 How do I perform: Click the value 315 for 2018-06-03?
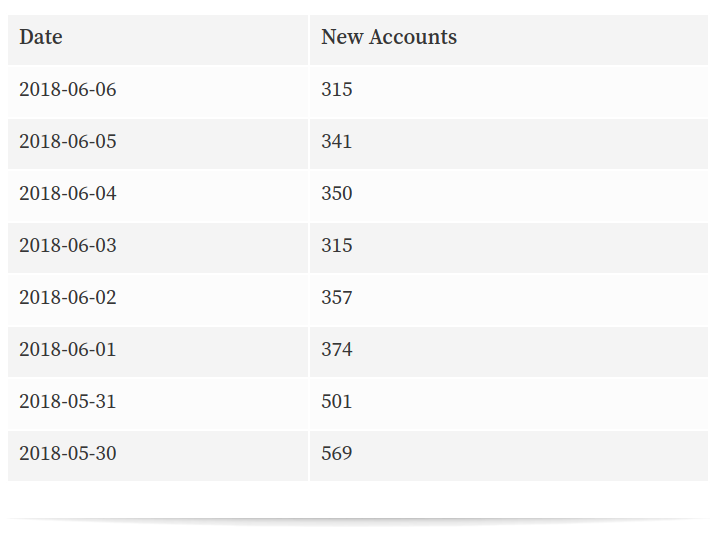click(337, 246)
